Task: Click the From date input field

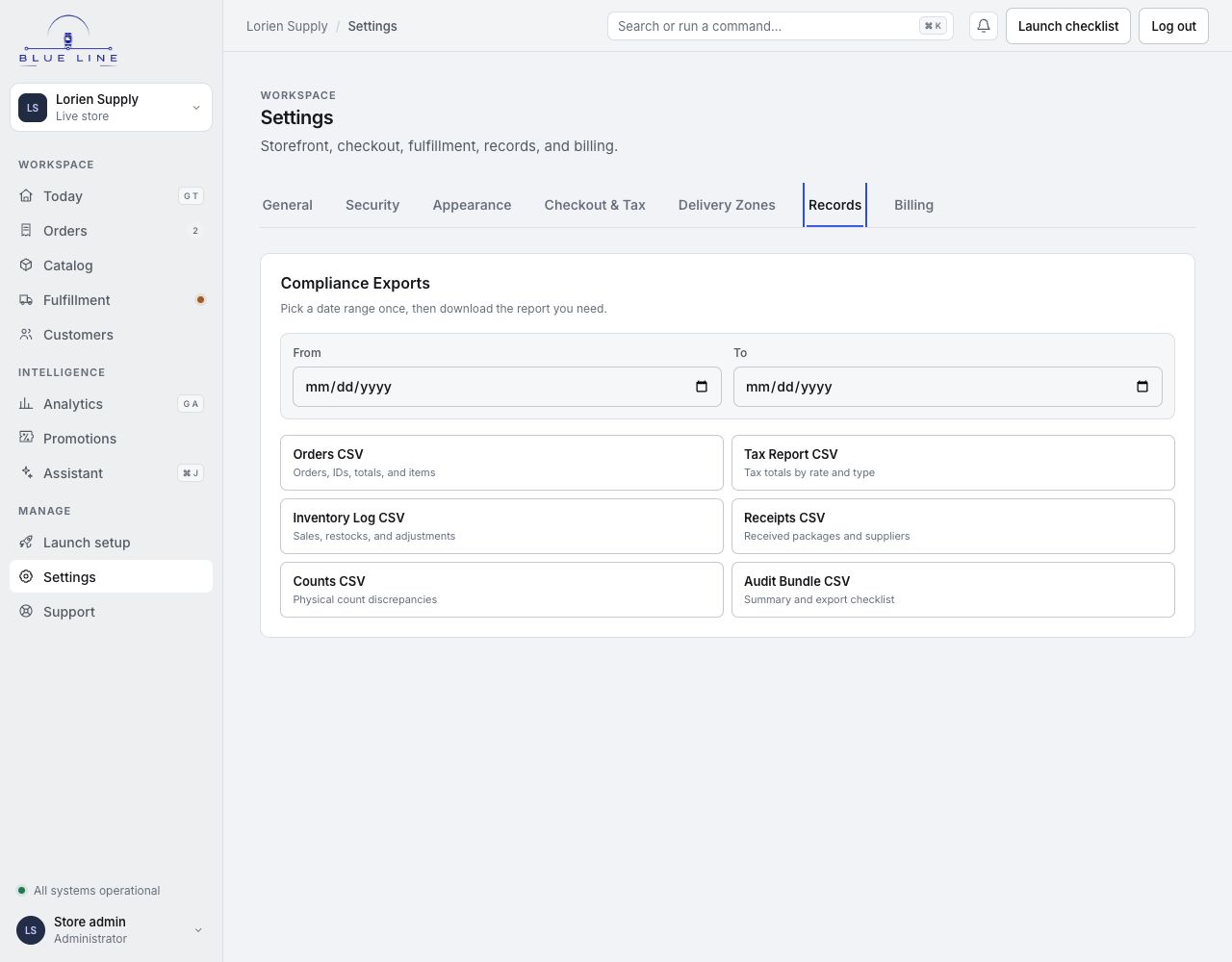Action: click(507, 387)
